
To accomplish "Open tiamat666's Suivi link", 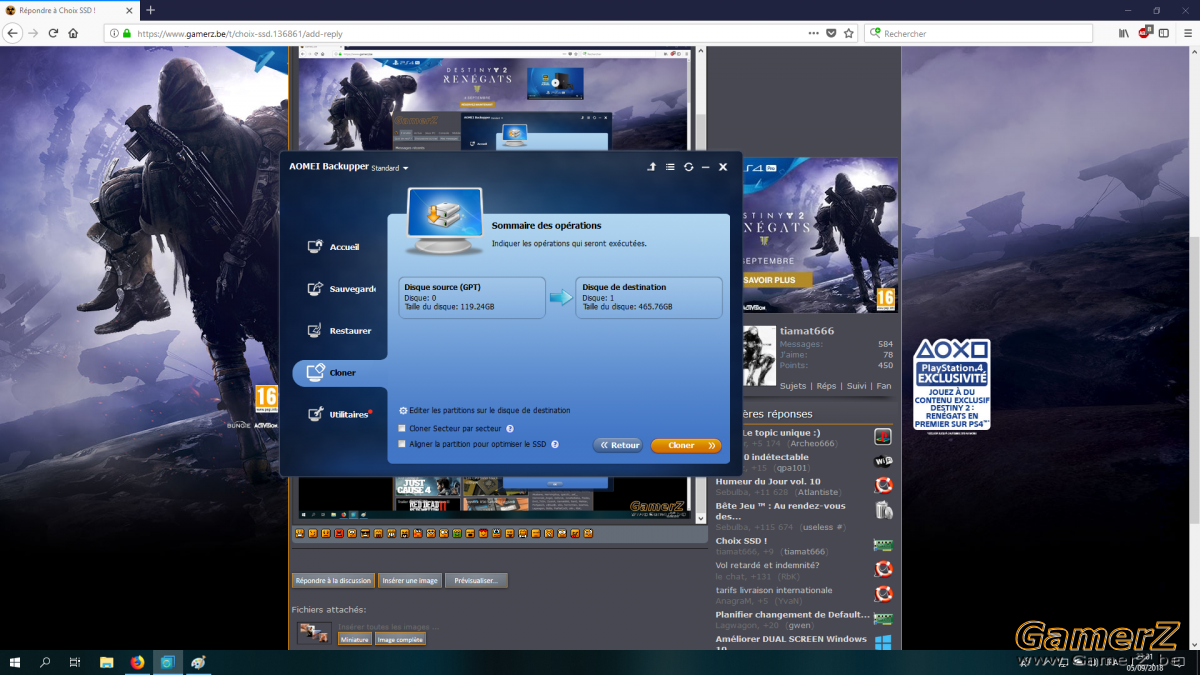I will (856, 385).
